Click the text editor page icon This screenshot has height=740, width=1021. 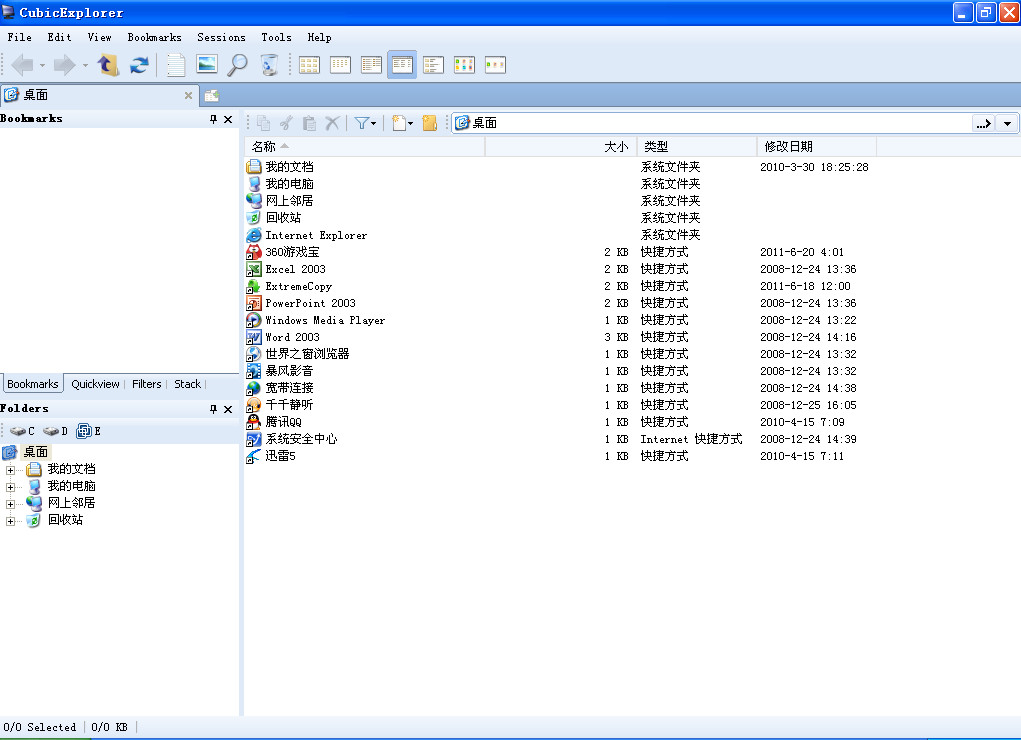[176, 65]
